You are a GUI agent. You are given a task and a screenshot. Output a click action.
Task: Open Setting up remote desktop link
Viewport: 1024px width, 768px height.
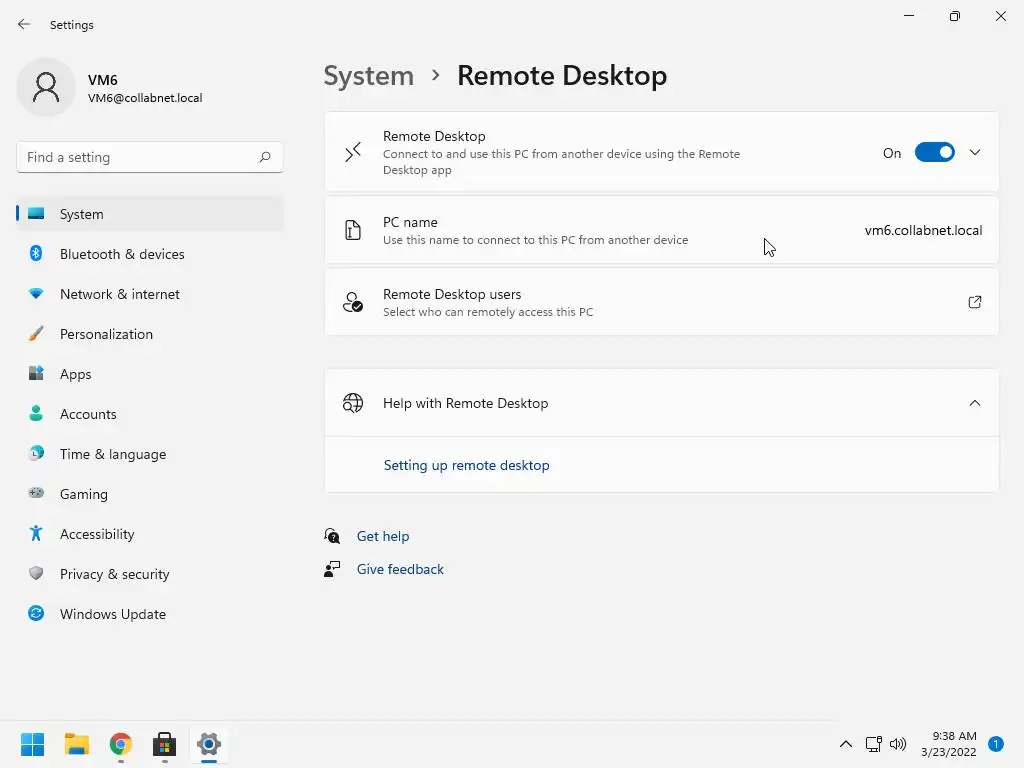(467, 465)
